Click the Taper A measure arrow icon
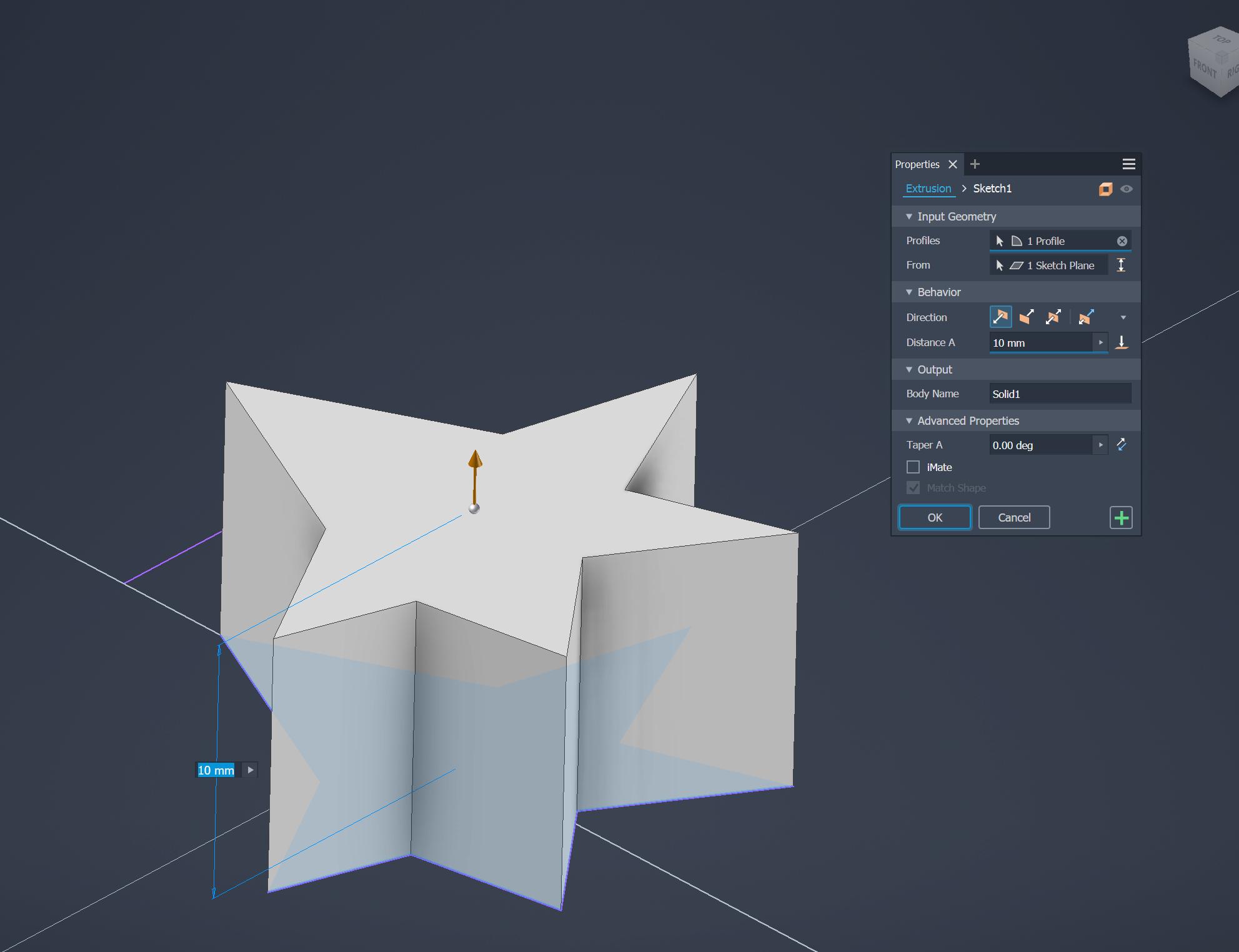The width and height of the screenshot is (1239, 952). (1121, 445)
